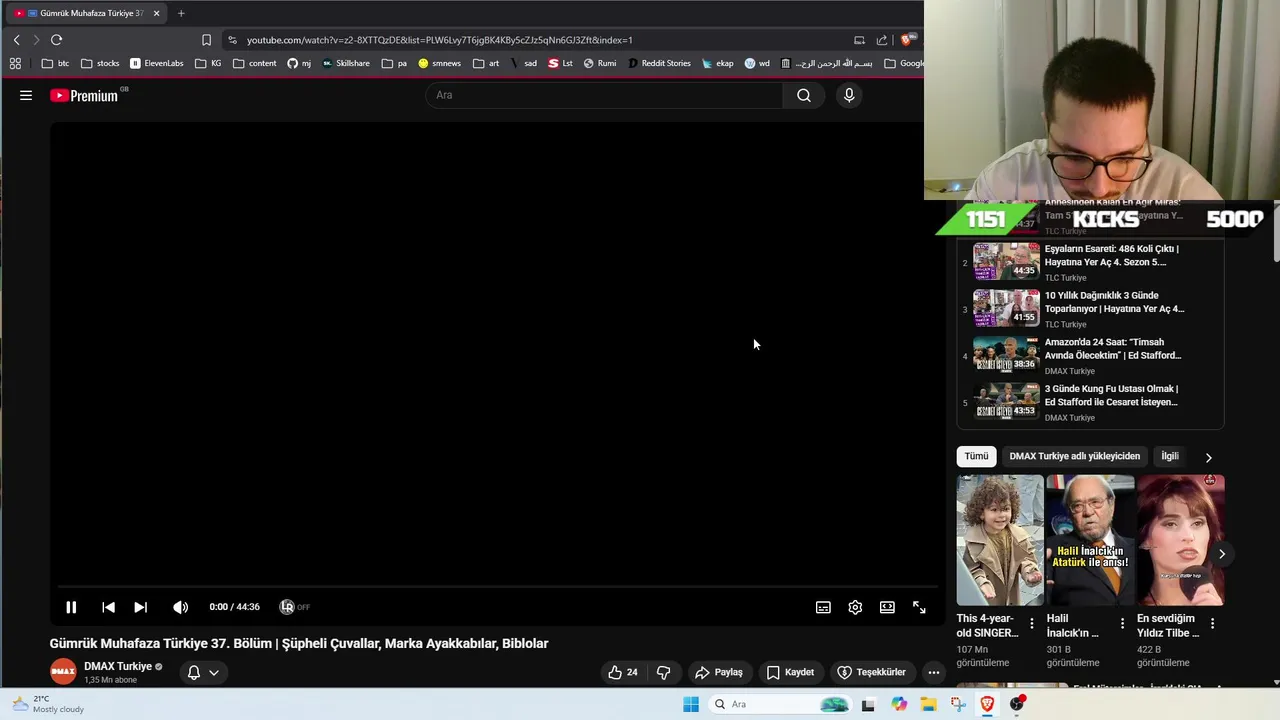Toggle the autoplay OFF switch in player
This screenshot has height=720, width=1280.
294,607
